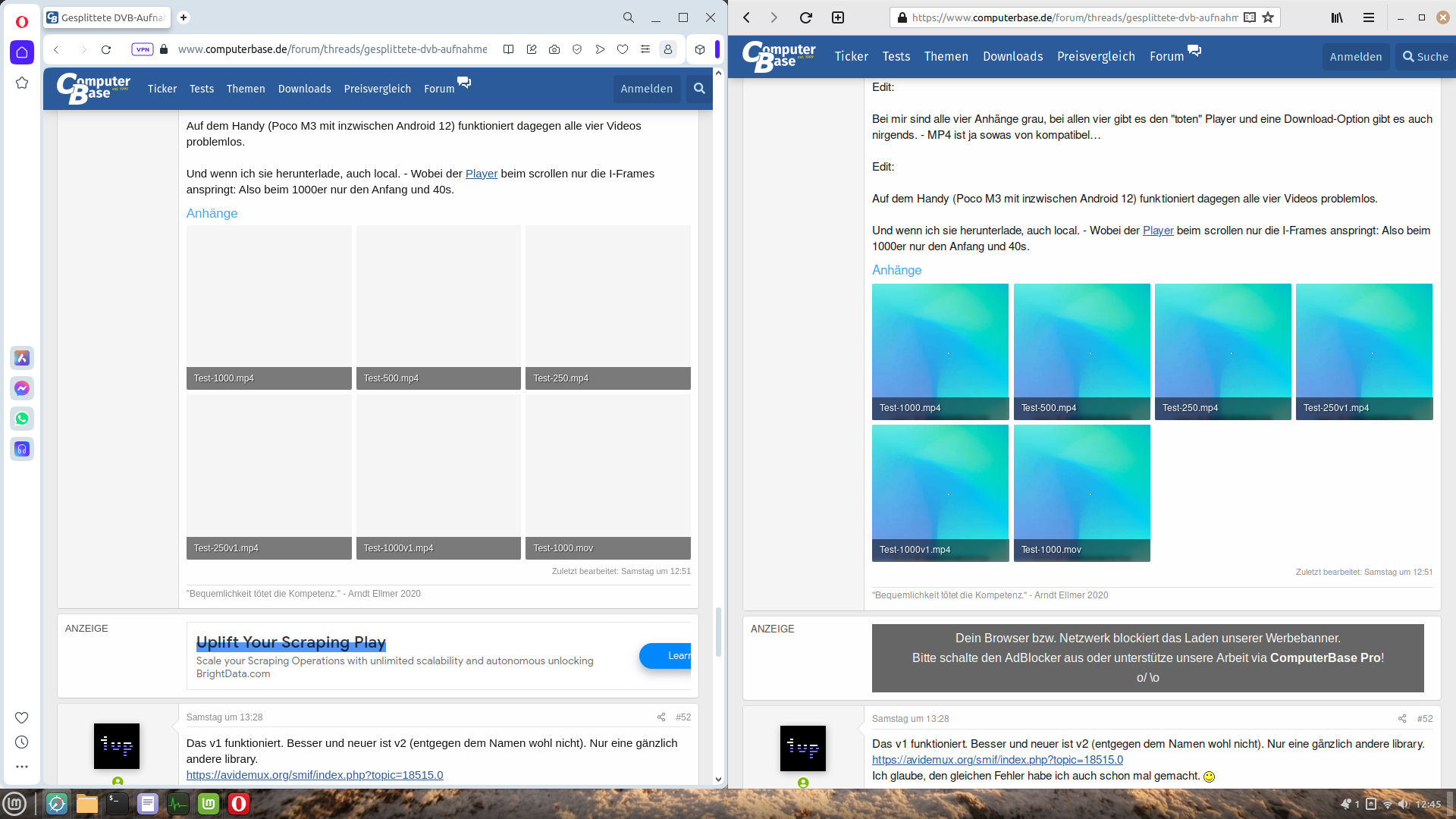Open Downloads menu in Firefox ComputerBase header
1456x819 pixels.
tap(1012, 57)
